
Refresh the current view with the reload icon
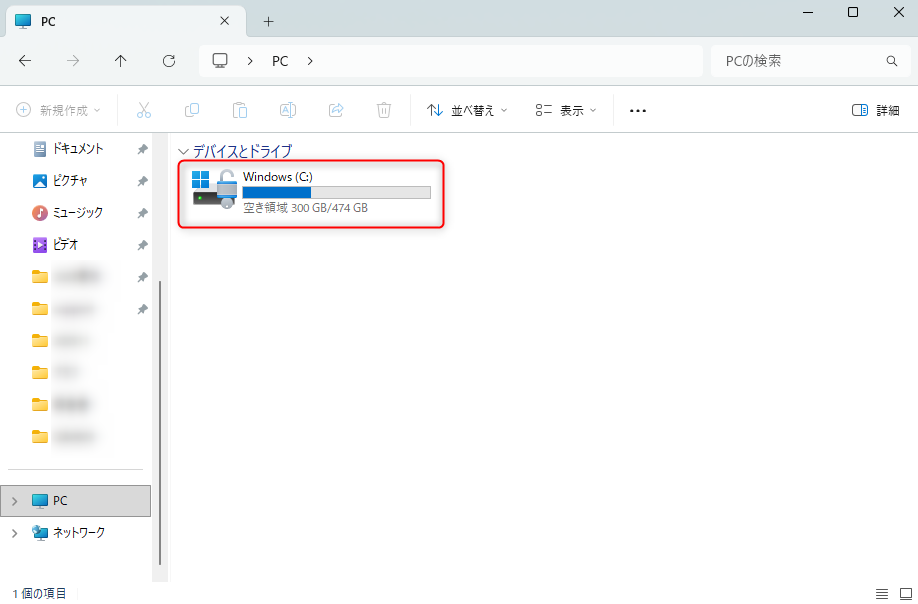[168, 60]
